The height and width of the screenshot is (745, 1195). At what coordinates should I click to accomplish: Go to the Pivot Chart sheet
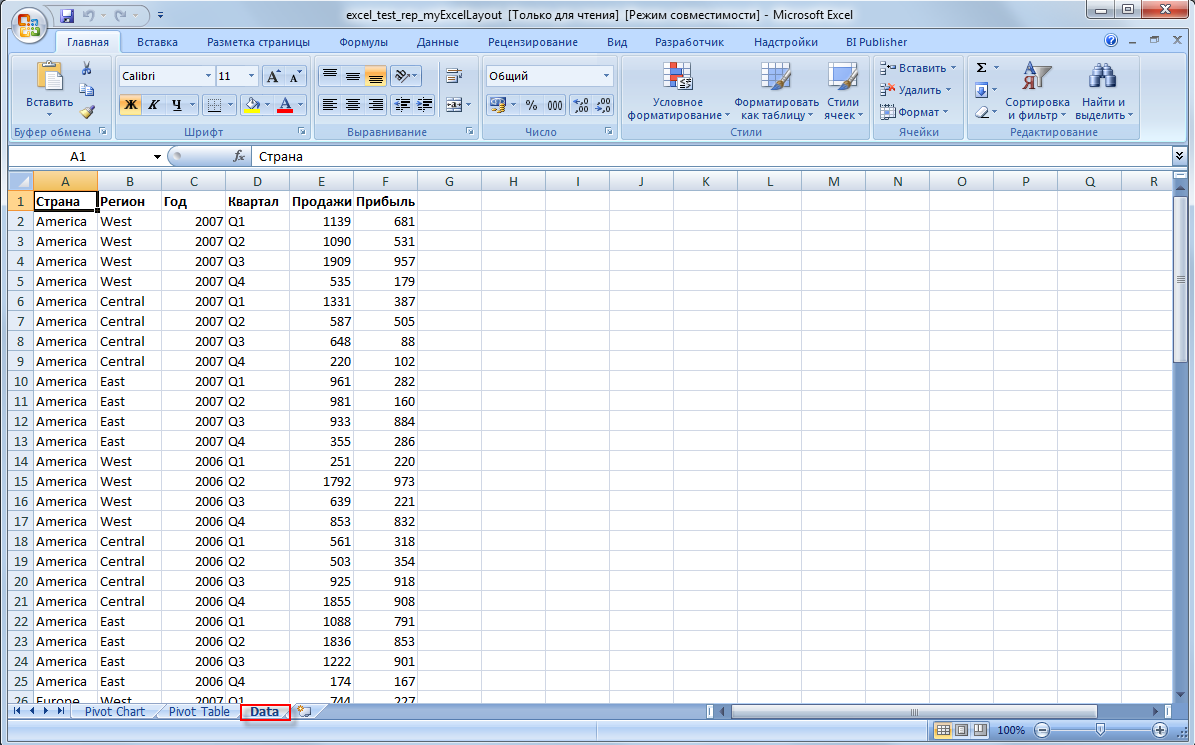tap(115, 711)
